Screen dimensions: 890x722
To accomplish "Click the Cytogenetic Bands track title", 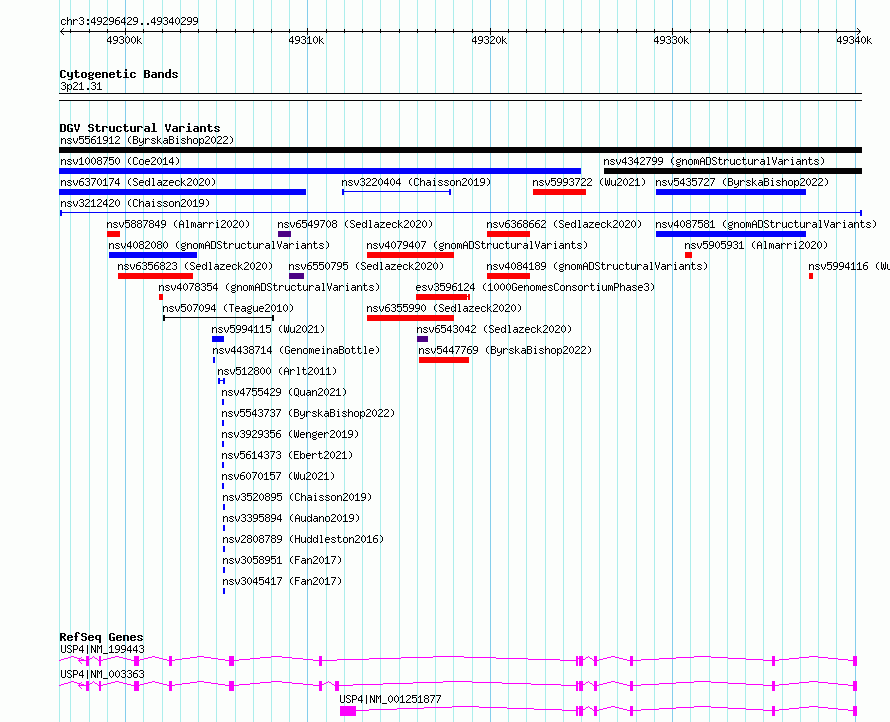I will [x=119, y=74].
